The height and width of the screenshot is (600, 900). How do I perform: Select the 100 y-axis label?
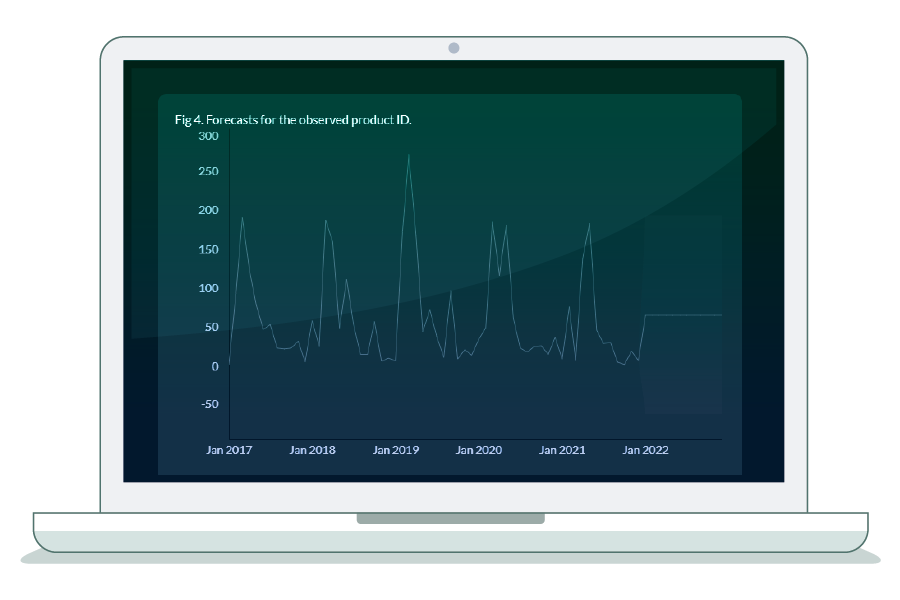point(207,288)
